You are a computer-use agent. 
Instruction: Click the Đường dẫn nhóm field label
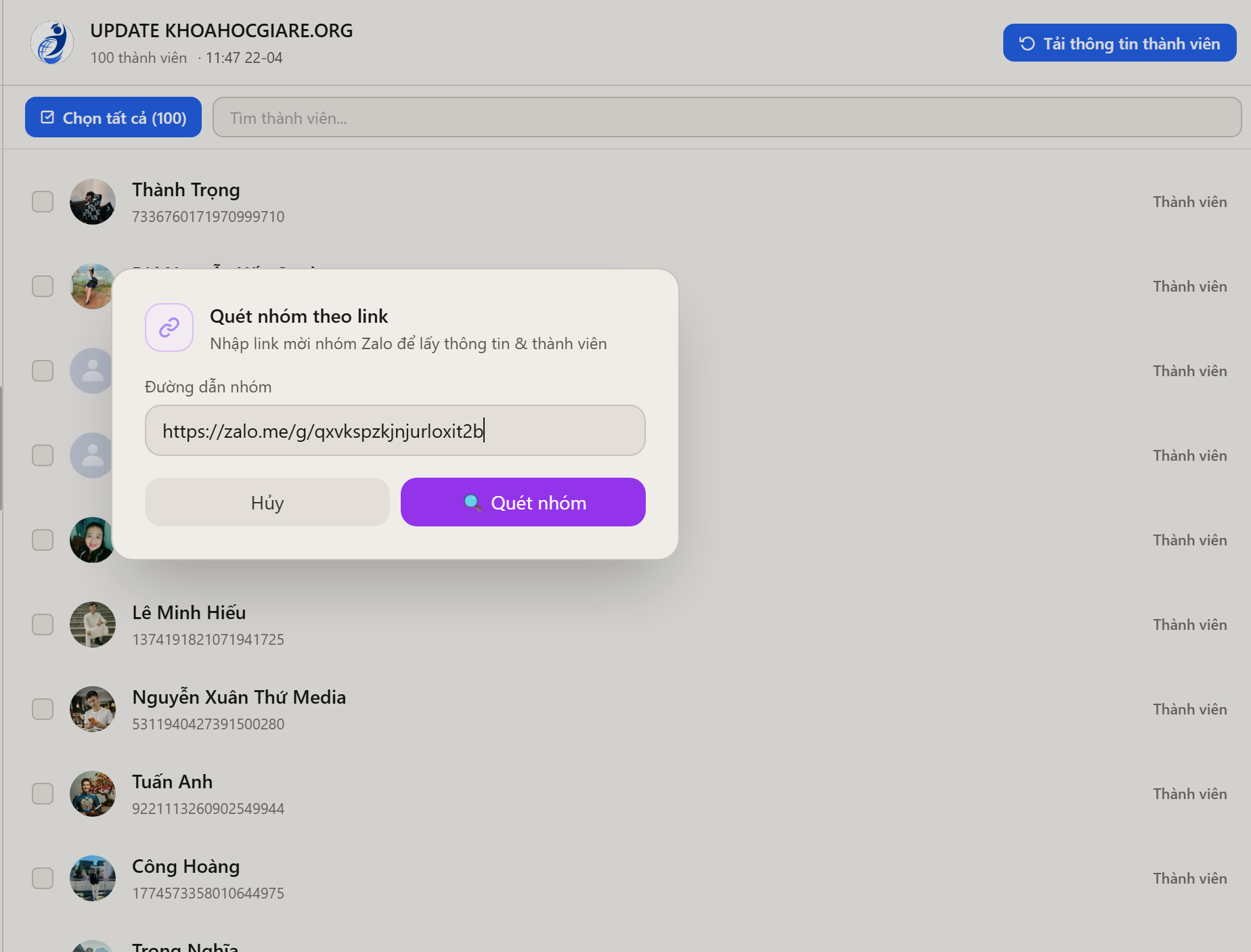pyautogui.click(x=208, y=387)
